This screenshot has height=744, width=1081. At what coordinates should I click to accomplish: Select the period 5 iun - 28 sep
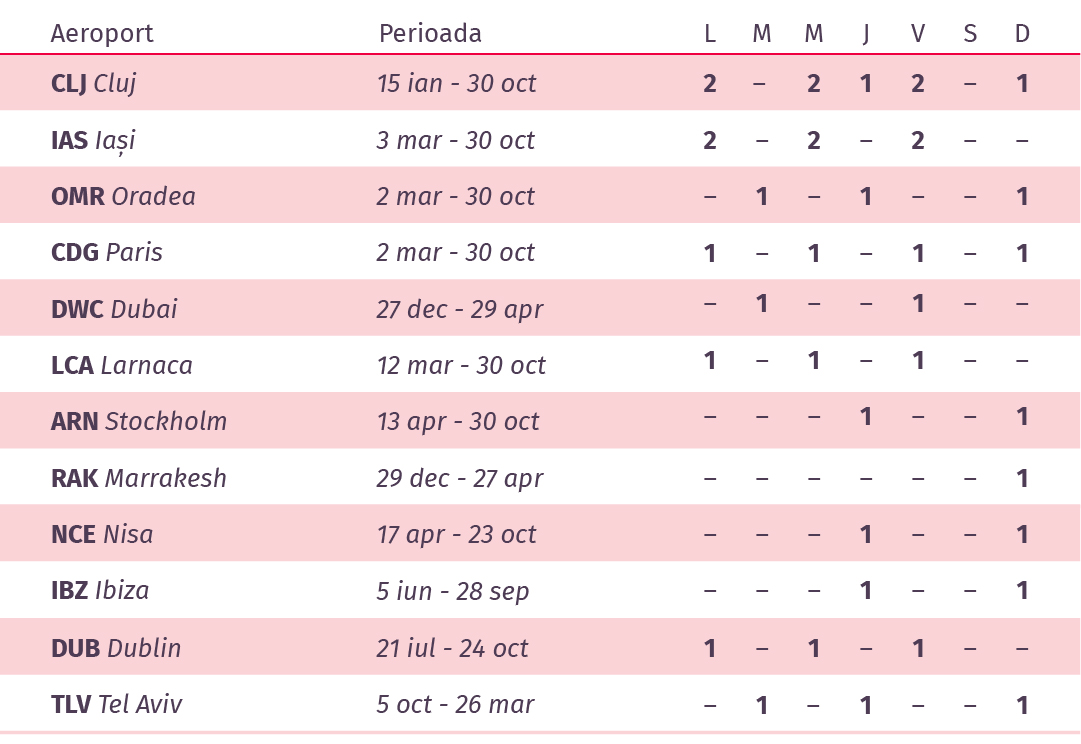453,592
